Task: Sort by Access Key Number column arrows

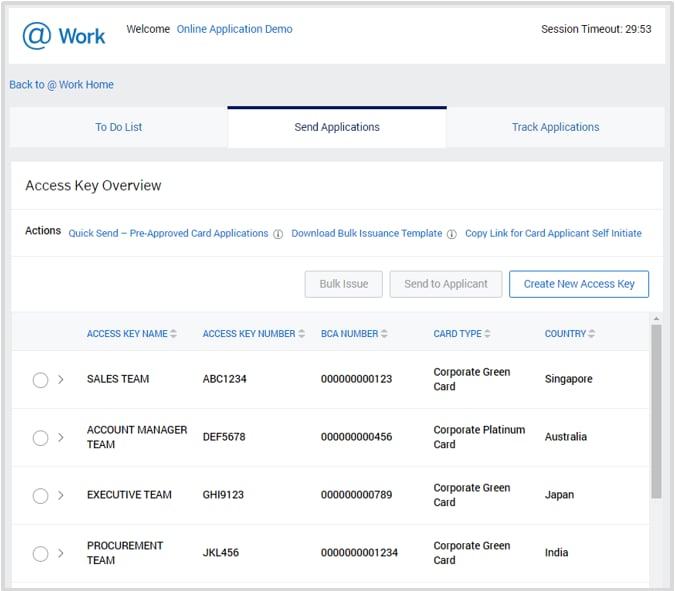Action: tap(302, 334)
